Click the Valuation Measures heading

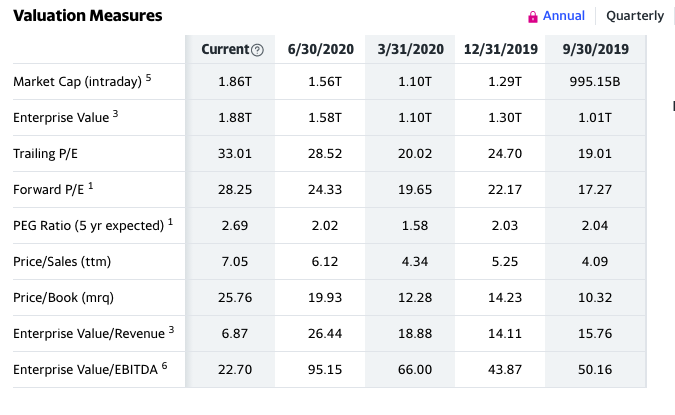(x=88, y=16)
